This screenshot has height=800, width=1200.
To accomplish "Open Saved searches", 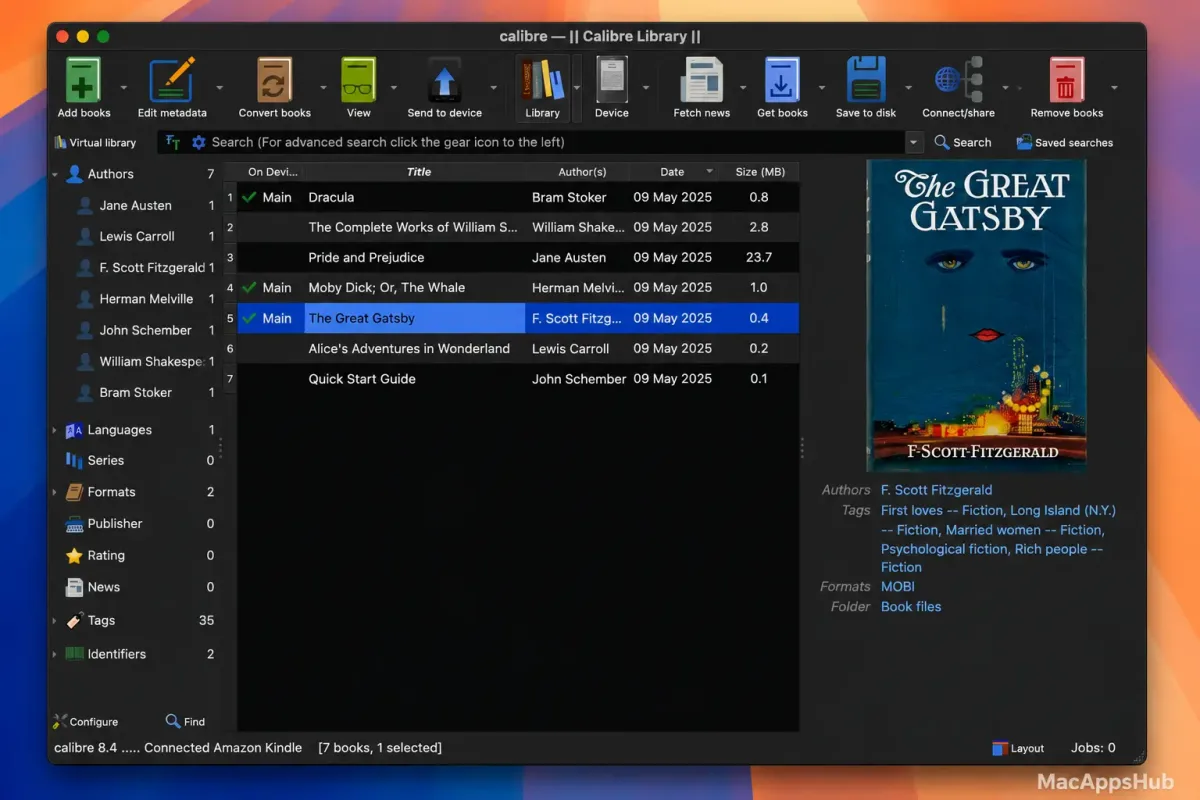I will click(1064, 142).
